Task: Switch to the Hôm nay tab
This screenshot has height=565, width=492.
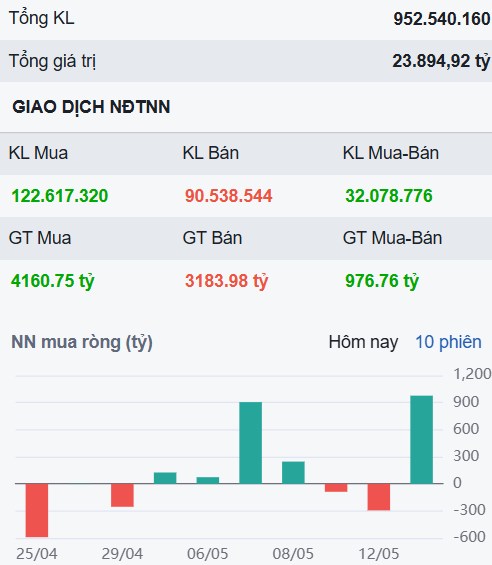Action: 363,342
